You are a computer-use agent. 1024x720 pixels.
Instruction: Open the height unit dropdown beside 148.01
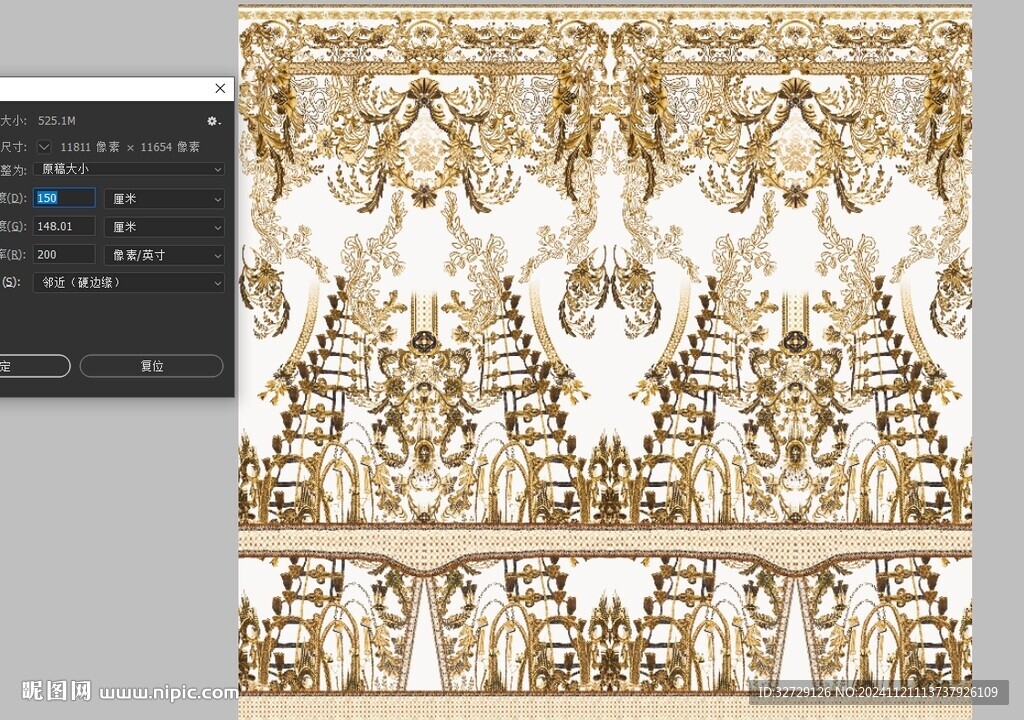coord(164,227)
